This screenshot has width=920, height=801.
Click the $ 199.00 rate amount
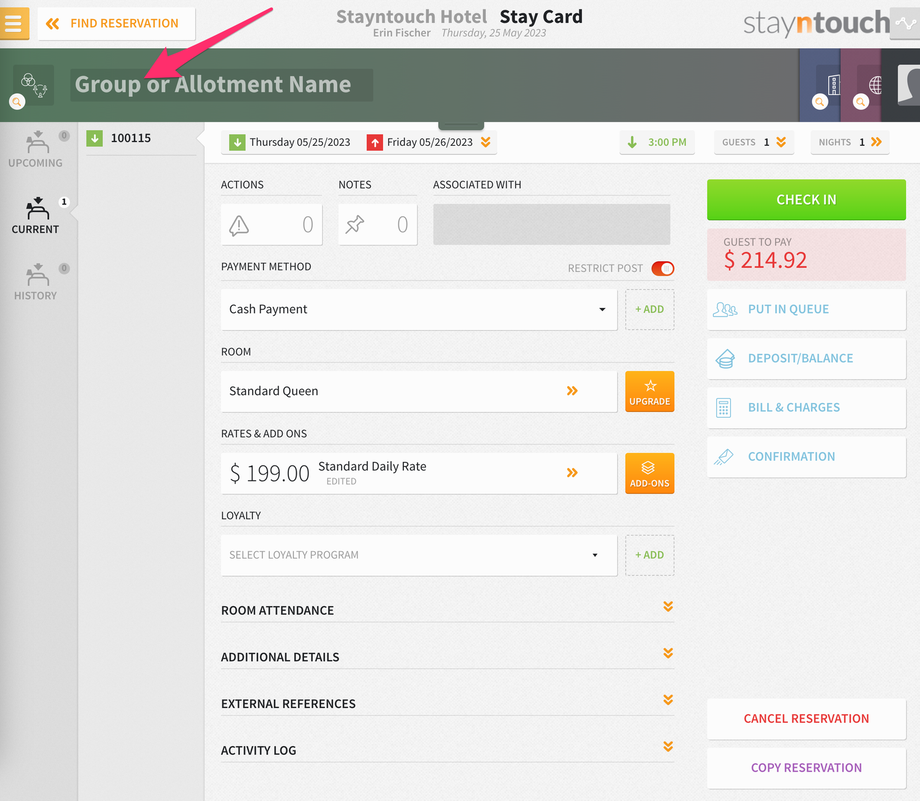[269, 473]
